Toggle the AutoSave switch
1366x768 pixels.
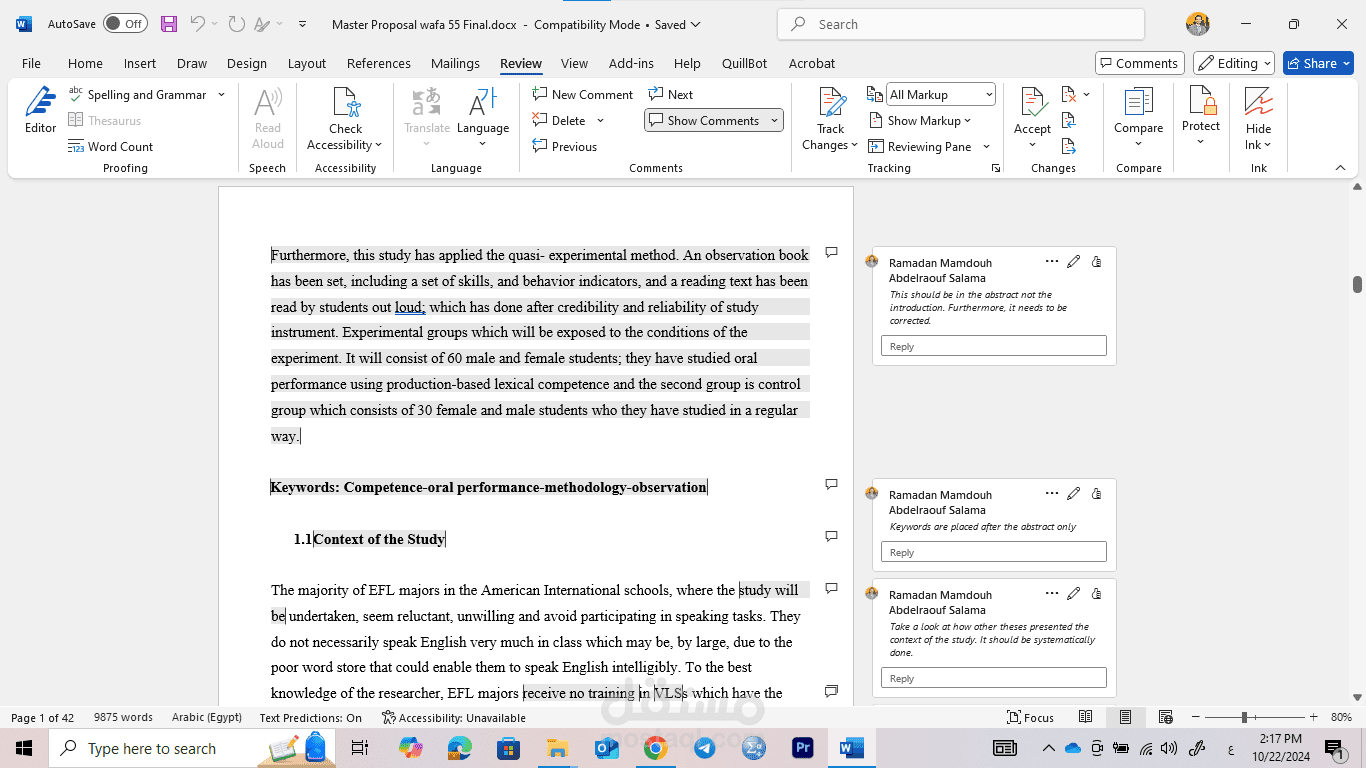click(x=125, y=24)
